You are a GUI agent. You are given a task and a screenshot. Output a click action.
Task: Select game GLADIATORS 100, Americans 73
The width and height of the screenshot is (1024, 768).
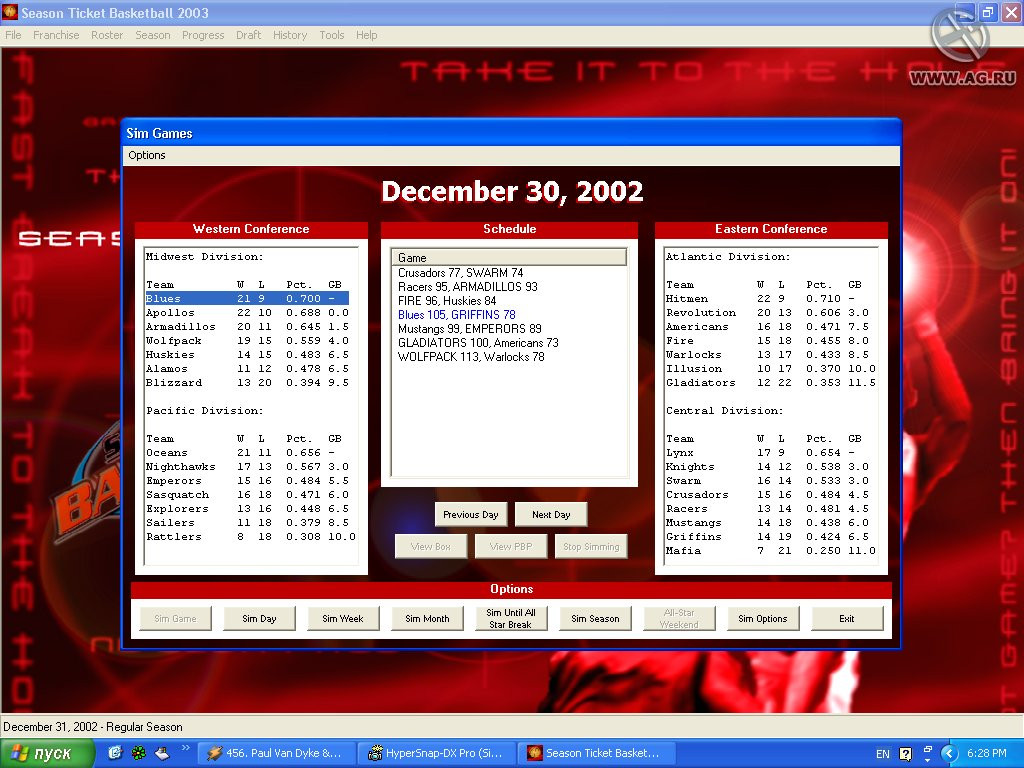[478, 343]
